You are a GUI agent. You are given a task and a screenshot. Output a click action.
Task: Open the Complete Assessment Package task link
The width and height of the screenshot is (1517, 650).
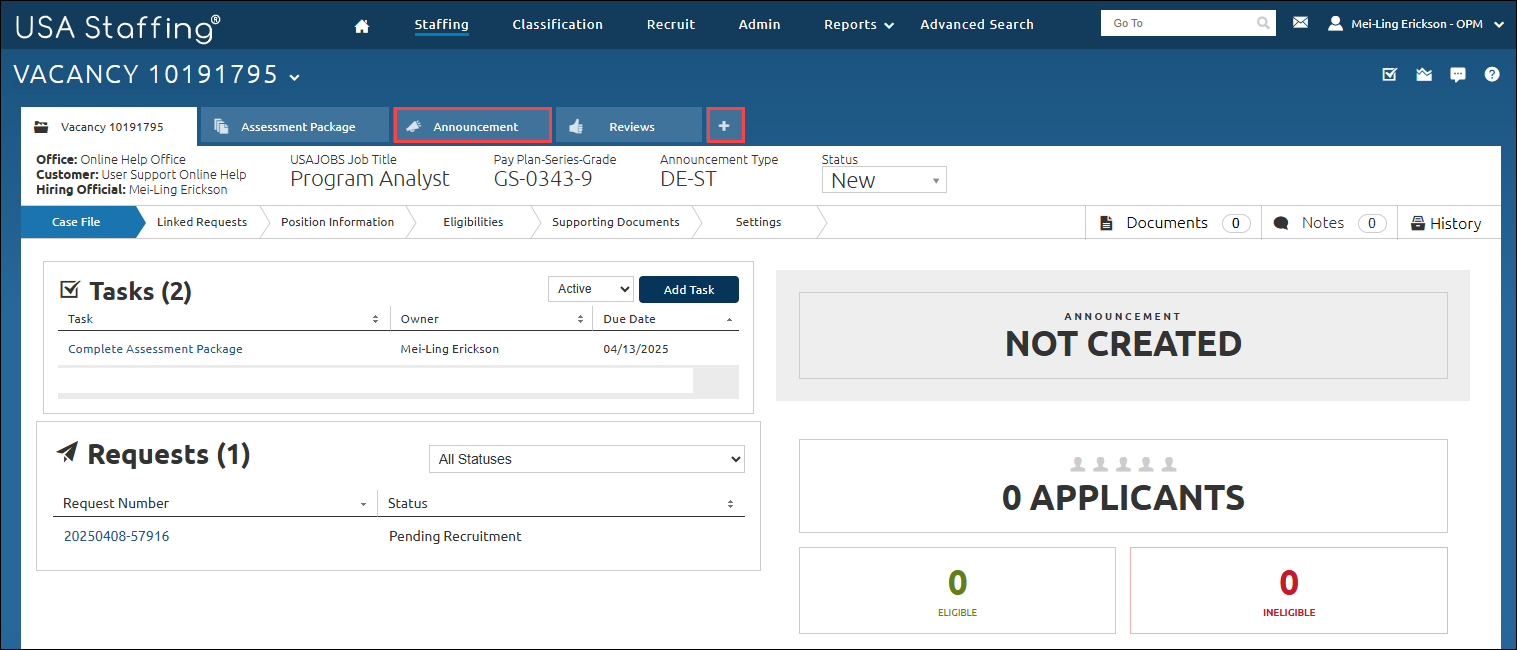(x=155, y=349)
